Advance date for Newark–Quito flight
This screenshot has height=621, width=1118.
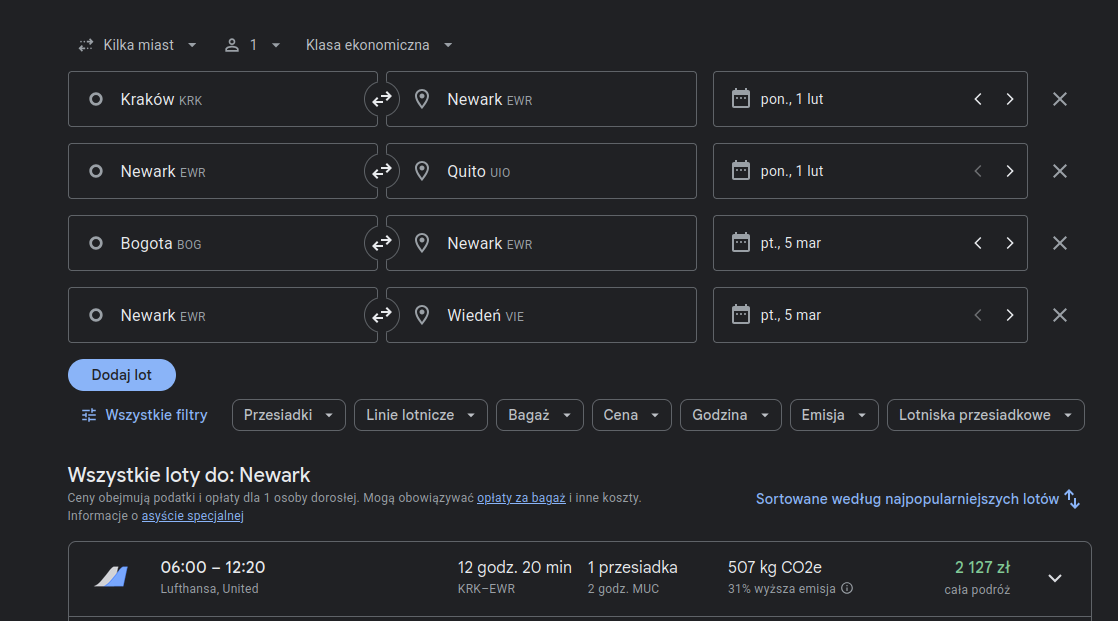click(x=1010, y=171)
